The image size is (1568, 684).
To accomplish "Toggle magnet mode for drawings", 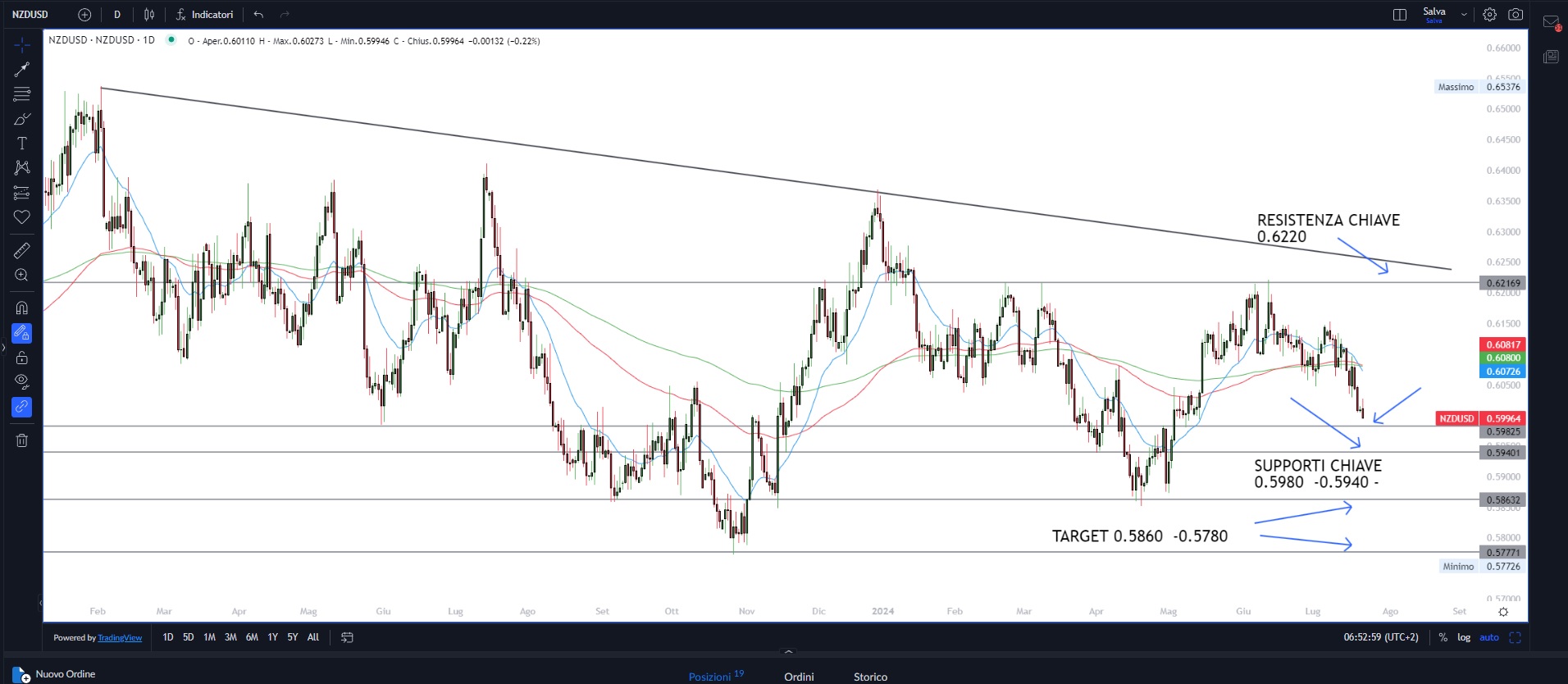I will coord(22,308).
